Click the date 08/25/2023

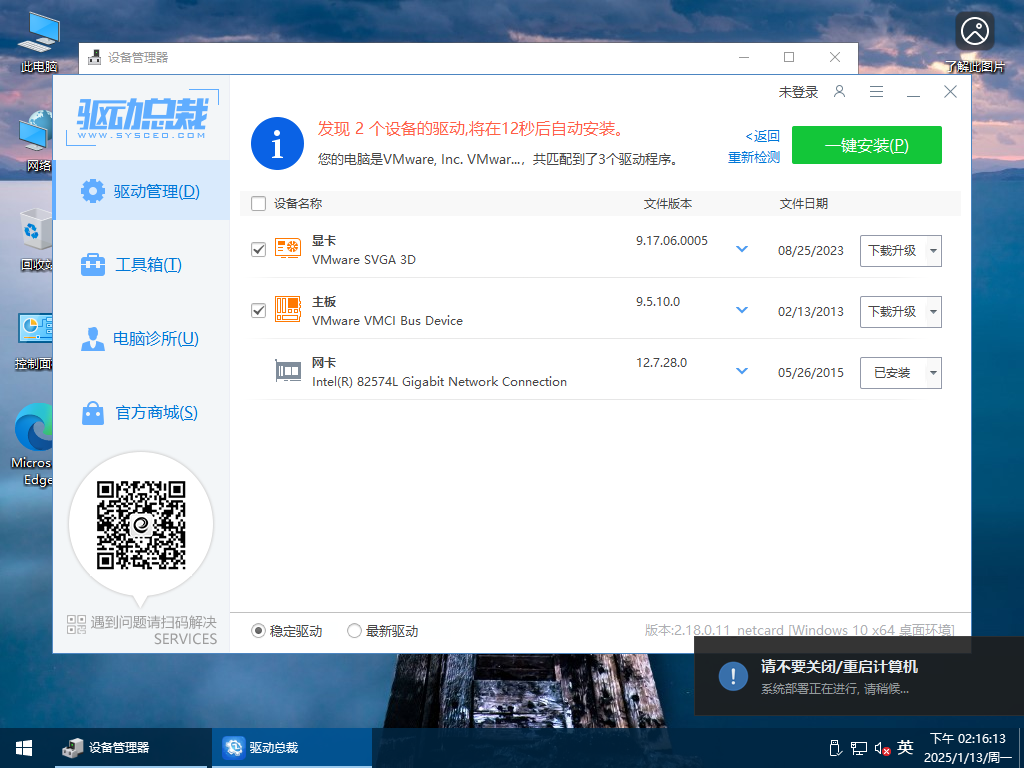click(810, 251)
